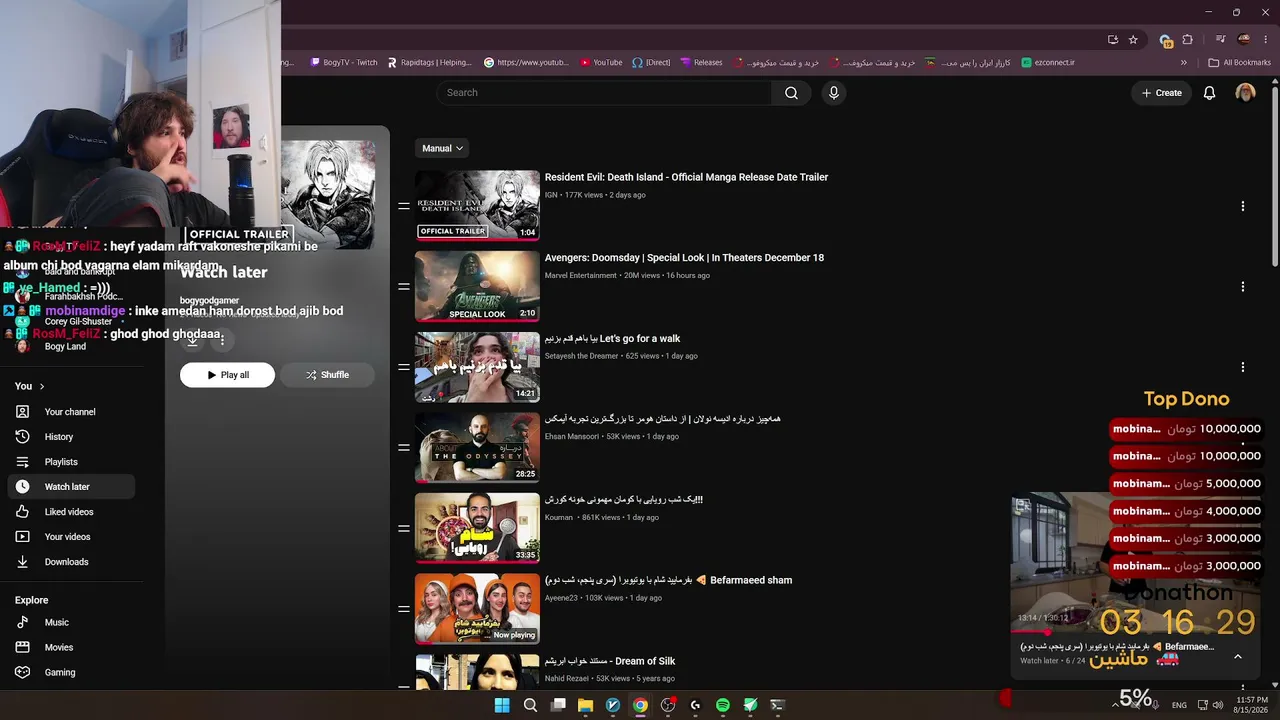The image size is (1280, 720).
Task: Click the YouTube search magnifier button
Action: [791, 93]
